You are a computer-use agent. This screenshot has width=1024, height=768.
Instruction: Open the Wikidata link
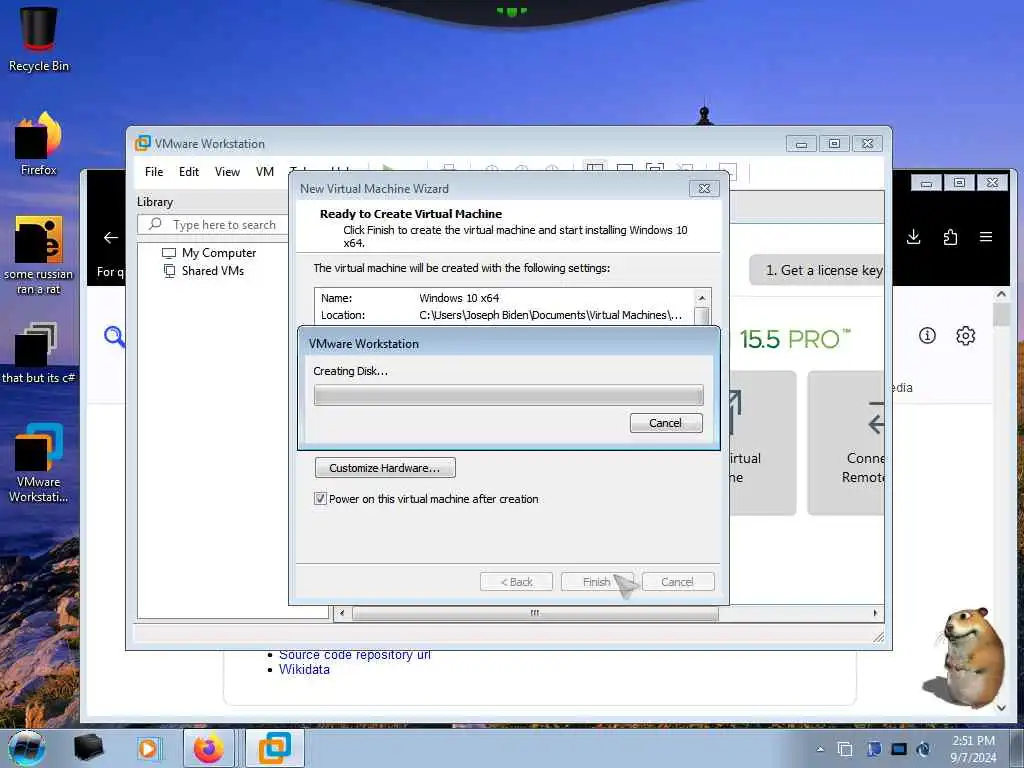pyautogui.click(x=304, y=669)
